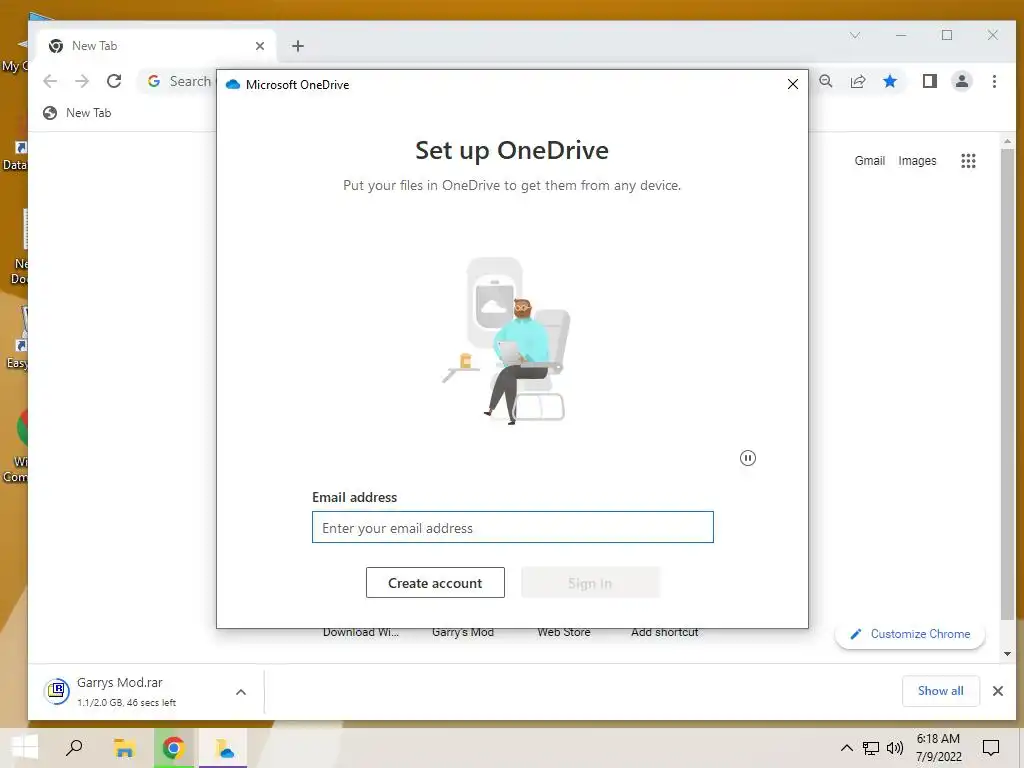Click the share page icon in Chrome
This screenshot has width=1024, height=768.
(x=858, y=81)
